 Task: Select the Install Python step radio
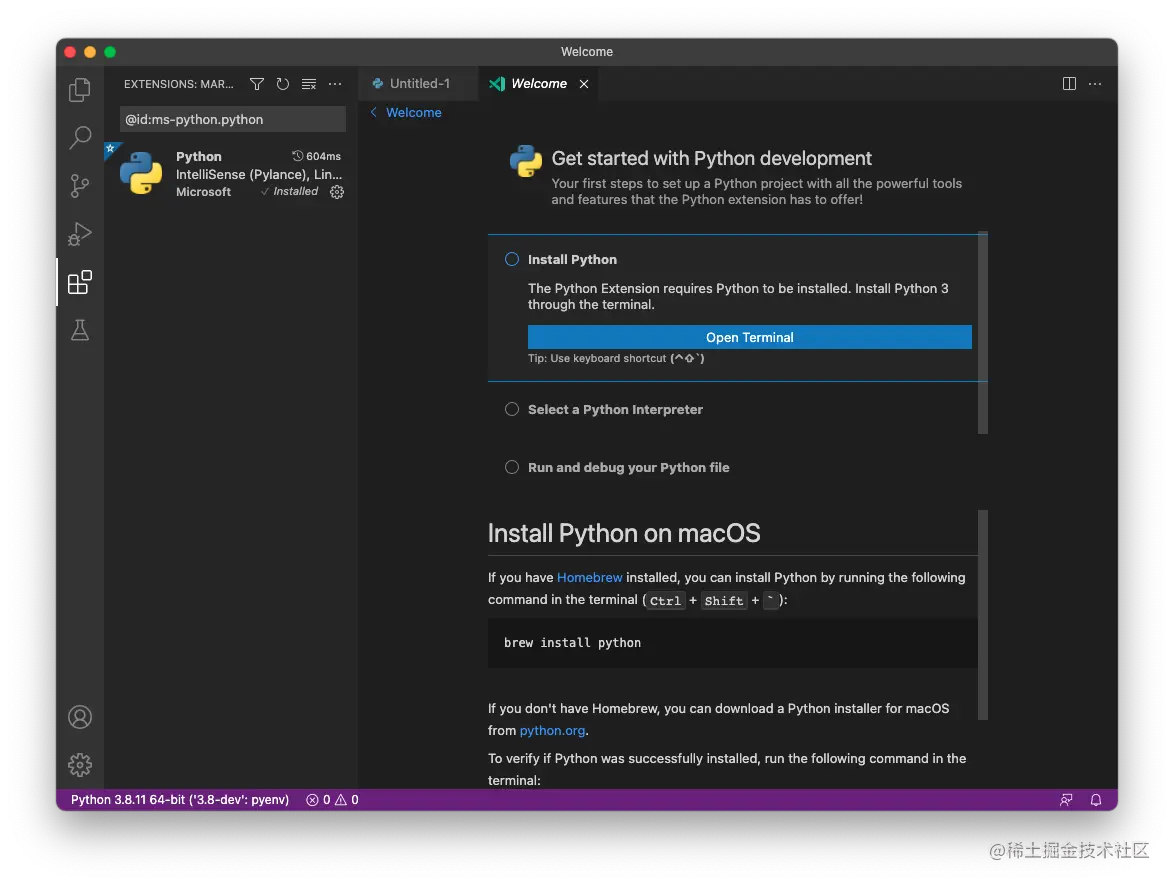tap(511, 259)
